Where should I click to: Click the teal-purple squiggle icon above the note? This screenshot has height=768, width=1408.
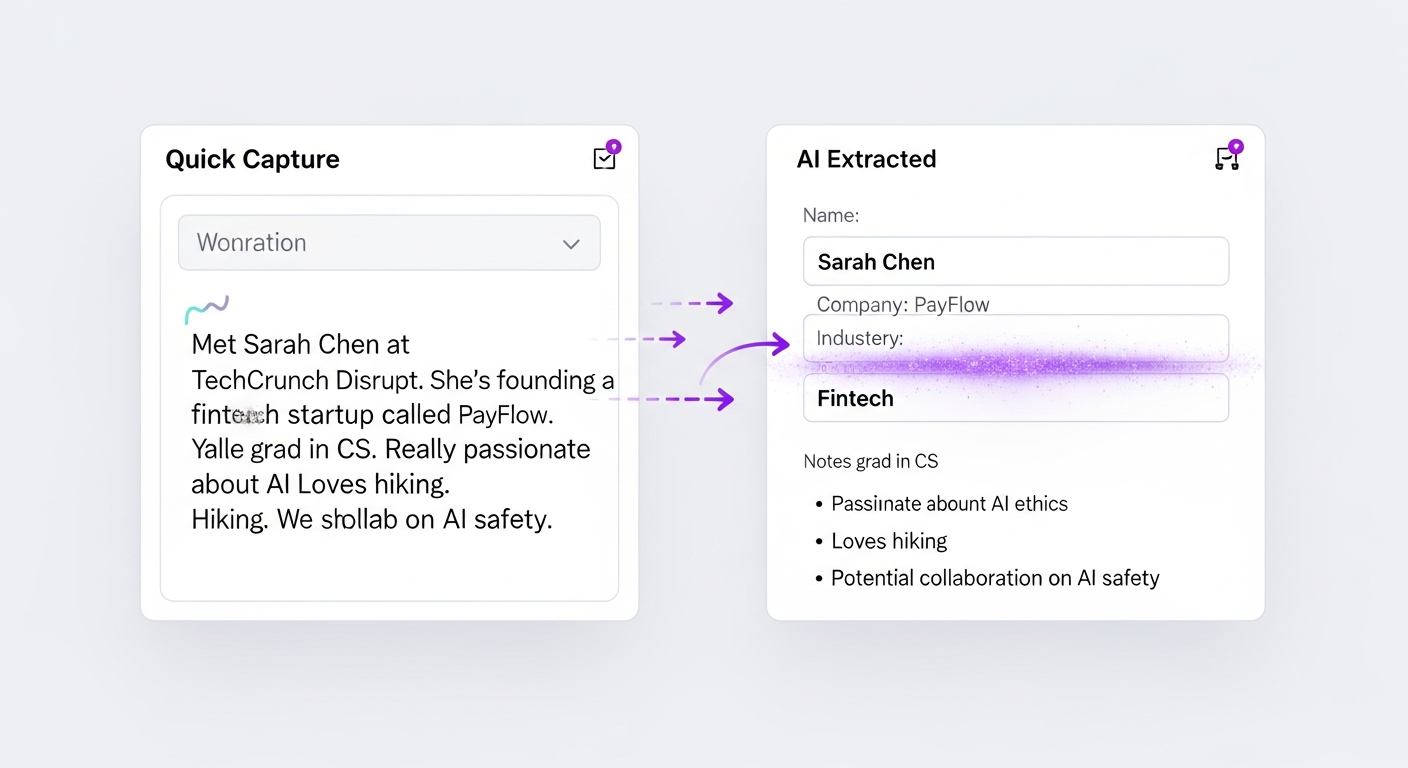click(x=207, y=309)
